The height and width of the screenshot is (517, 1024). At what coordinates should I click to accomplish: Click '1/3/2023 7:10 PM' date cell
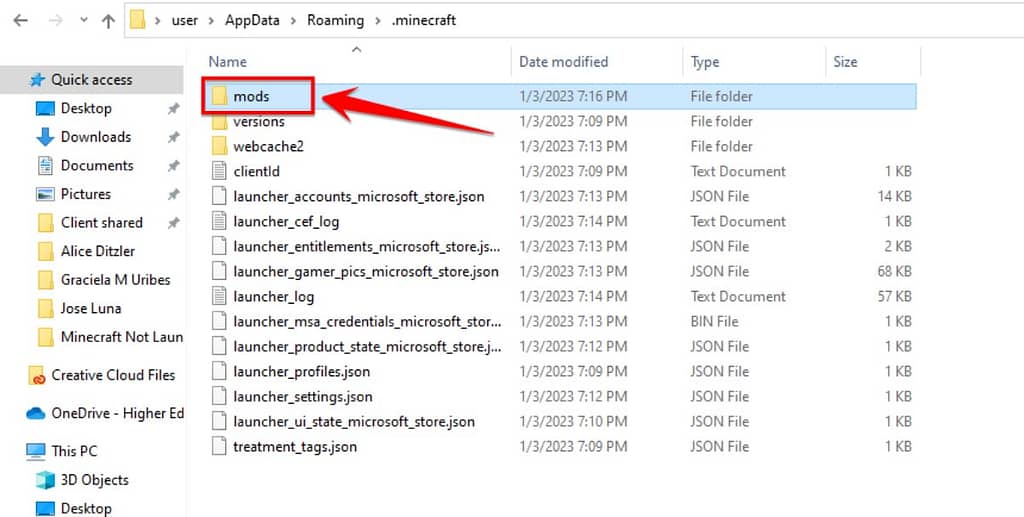coord(573,422)
